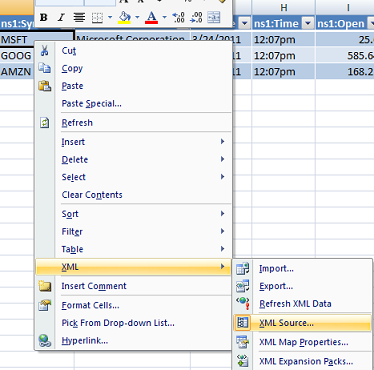Choose Paste from the context menu
The width and height of the screenshot is (374, 370).
(x=133, y=86)
